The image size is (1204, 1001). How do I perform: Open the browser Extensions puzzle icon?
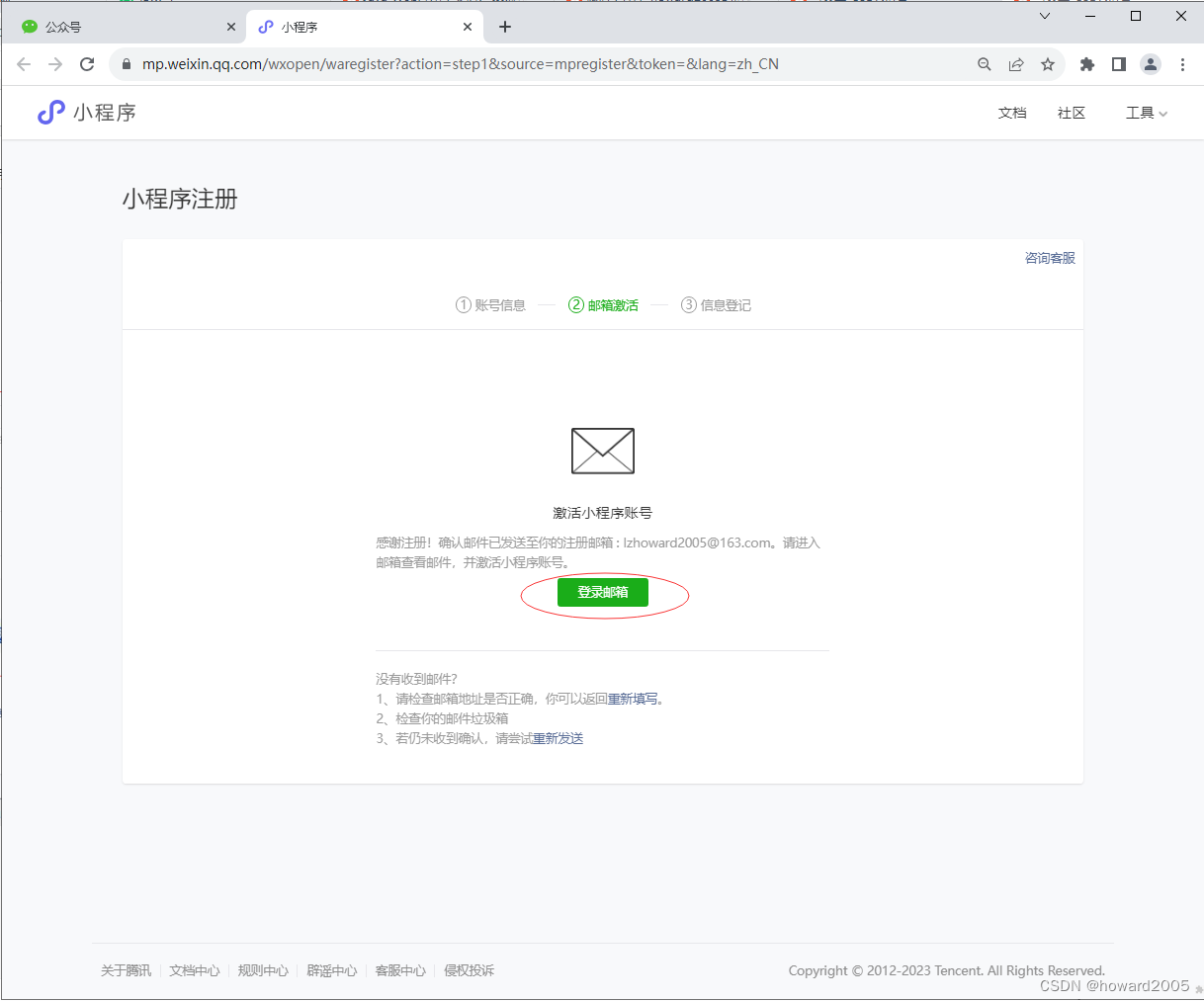tap(1086, 63)
